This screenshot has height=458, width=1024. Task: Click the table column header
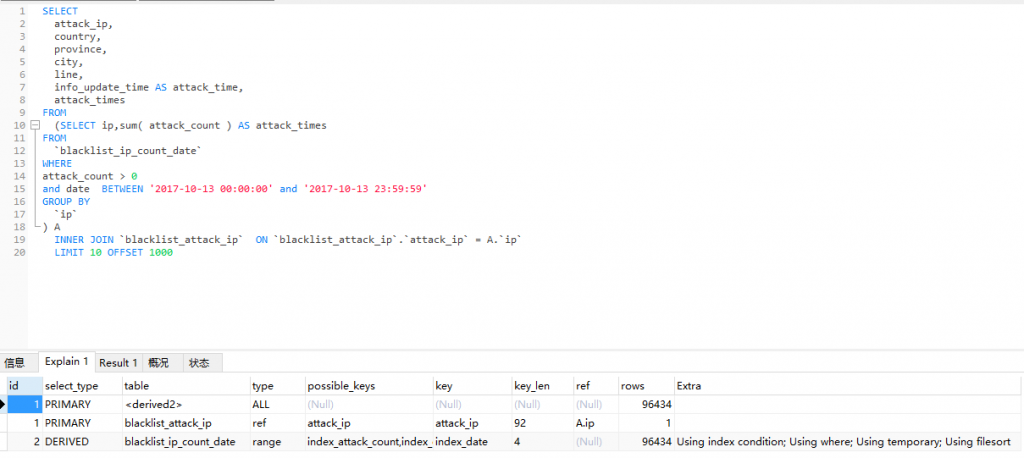tap(186, 386)
